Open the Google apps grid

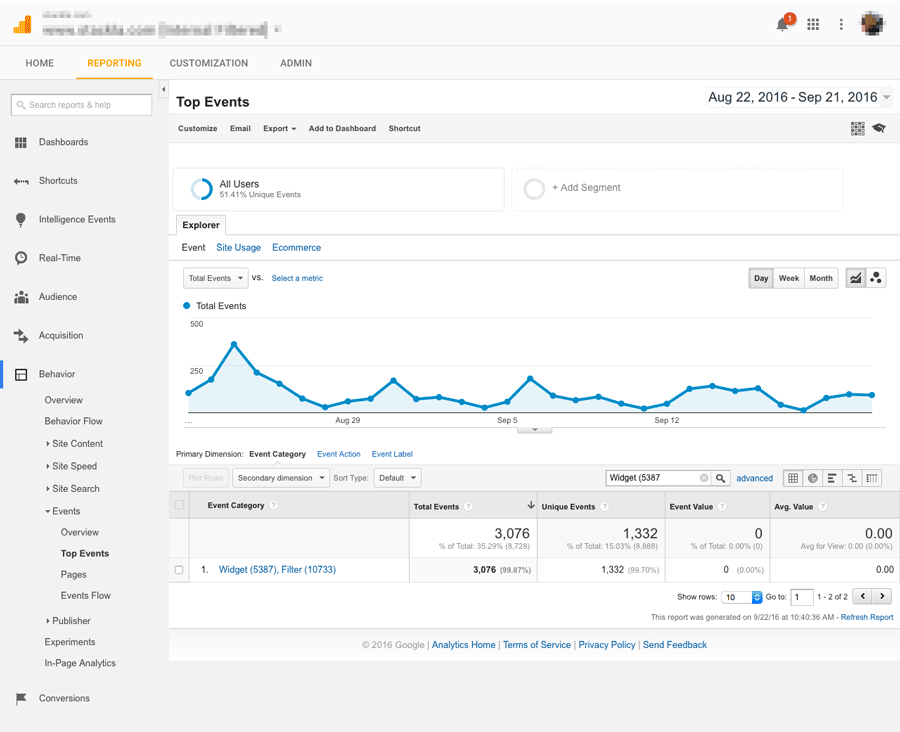(813, 24)
